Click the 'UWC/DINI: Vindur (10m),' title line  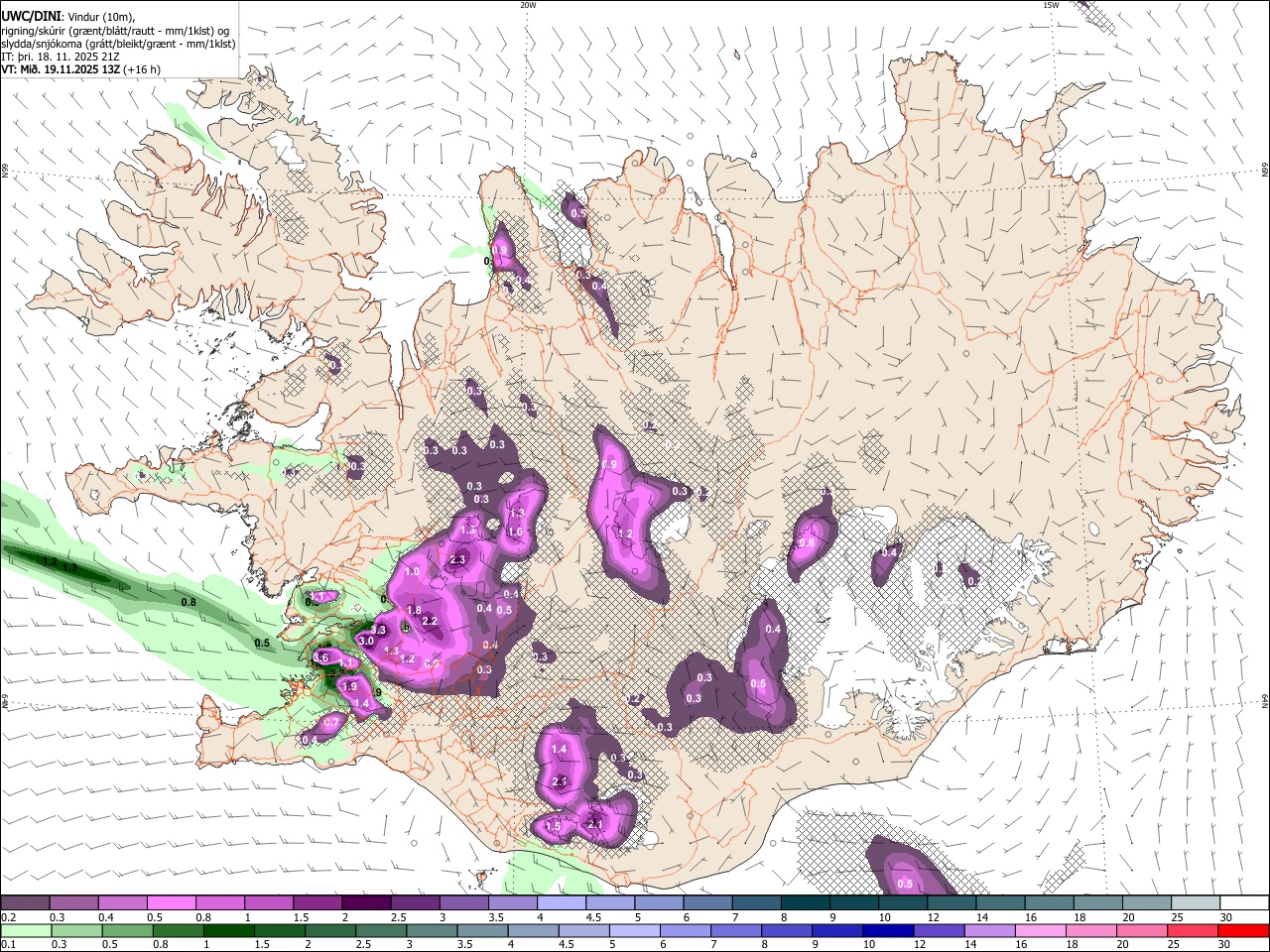tap(67, 16)
